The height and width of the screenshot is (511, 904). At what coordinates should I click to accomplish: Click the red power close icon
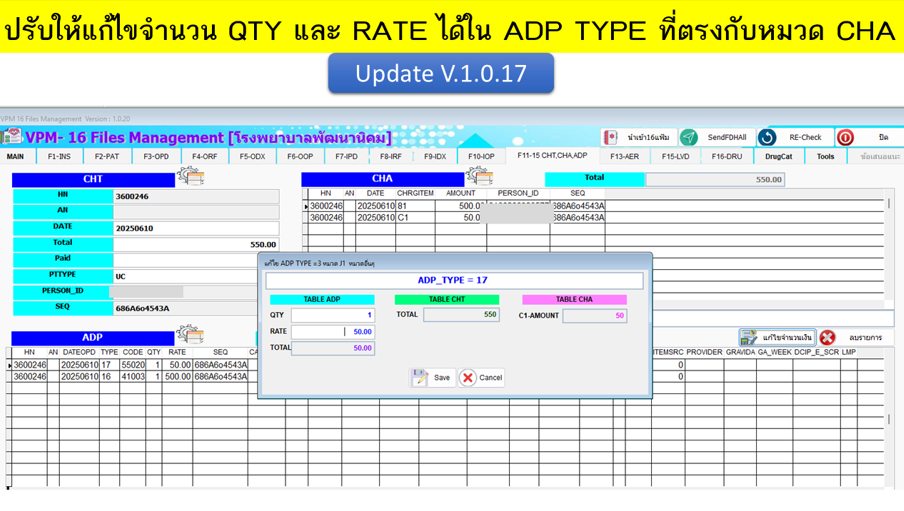(845, 137)
